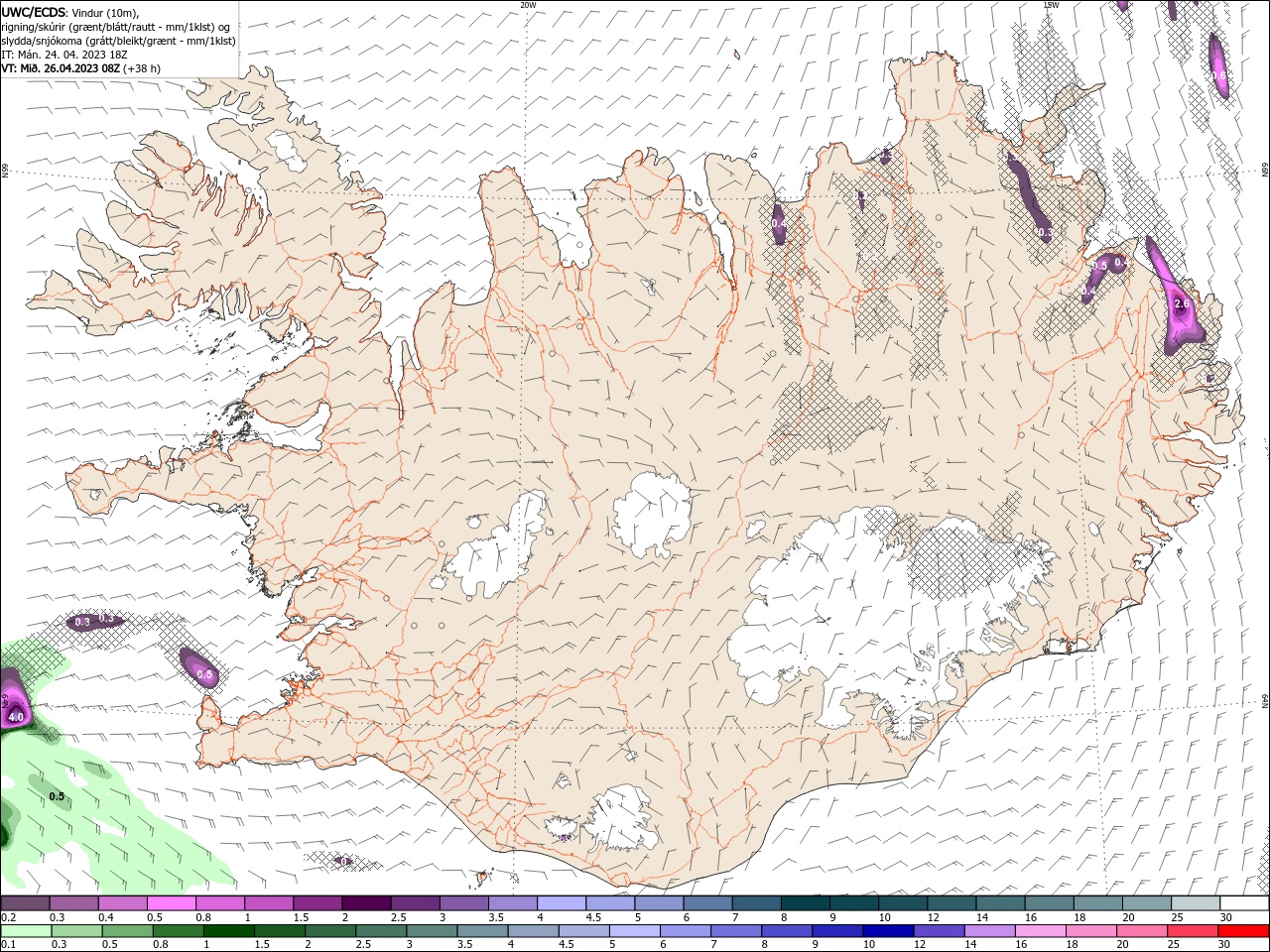Click the 2.6 precipitation label on the east coast

tap(1182, 304)
